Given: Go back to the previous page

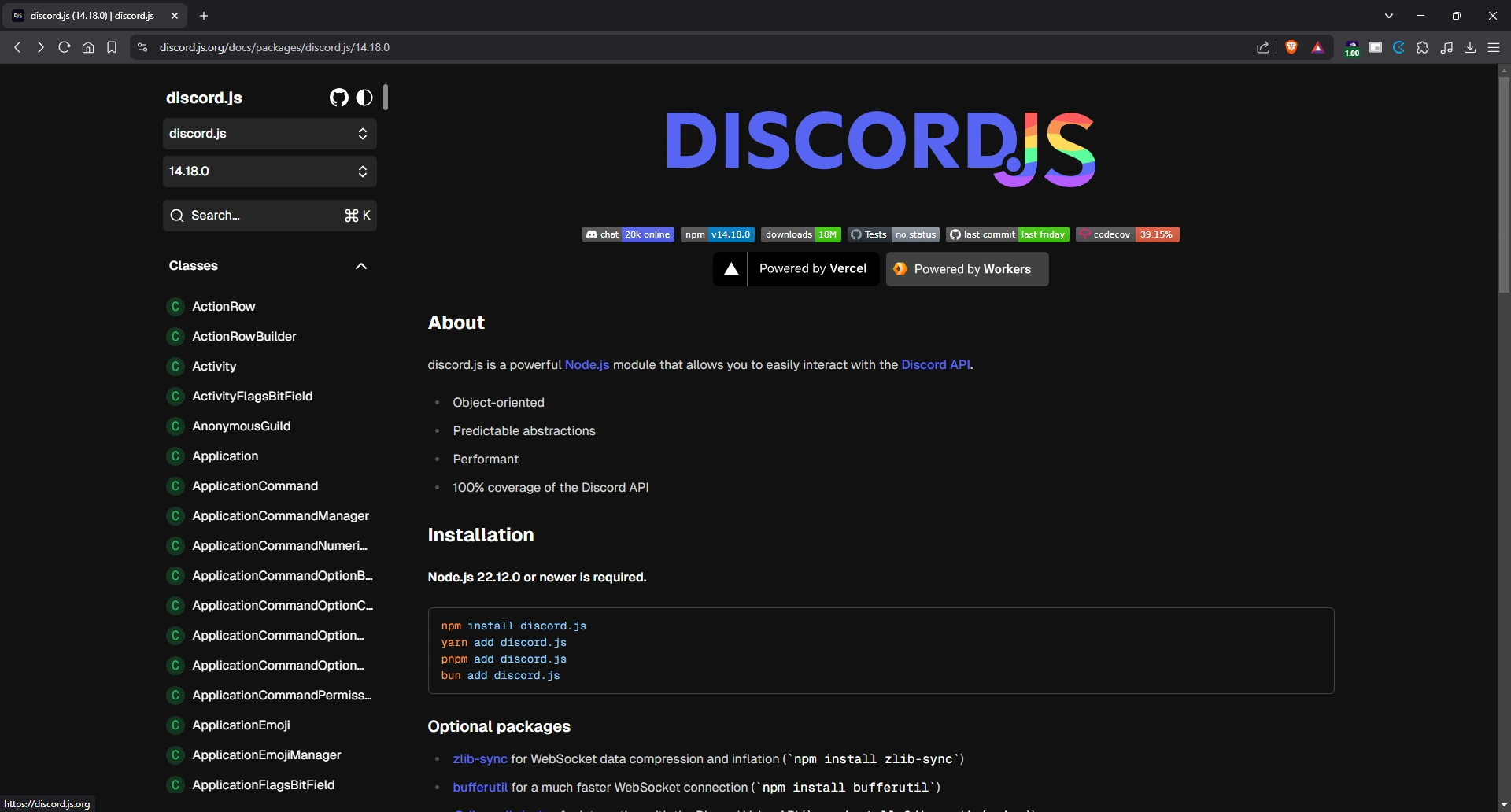Looking at the screenshot, I should pos(17,47).
